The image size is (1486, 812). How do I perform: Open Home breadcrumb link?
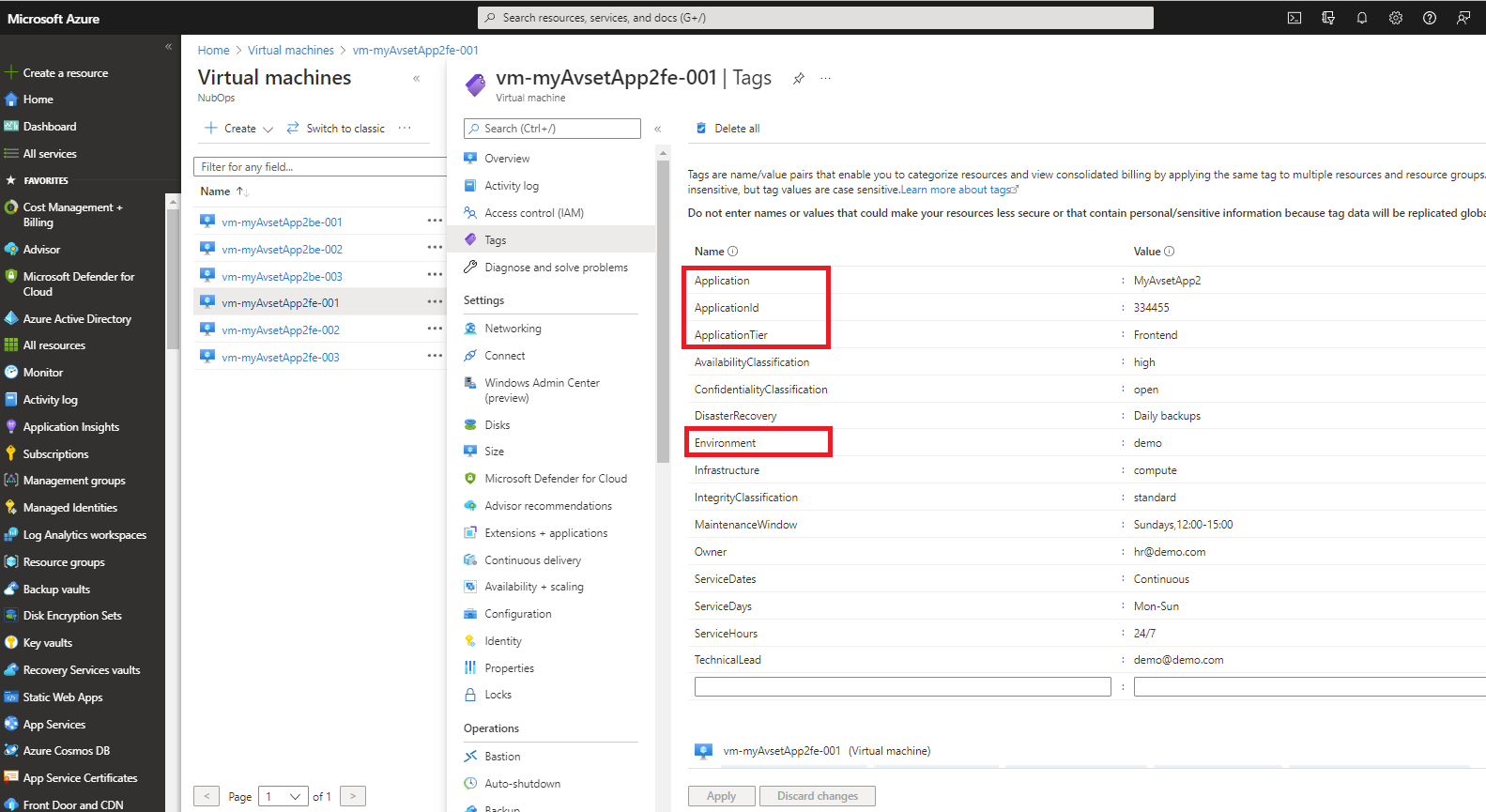click(x=213, y=51)
